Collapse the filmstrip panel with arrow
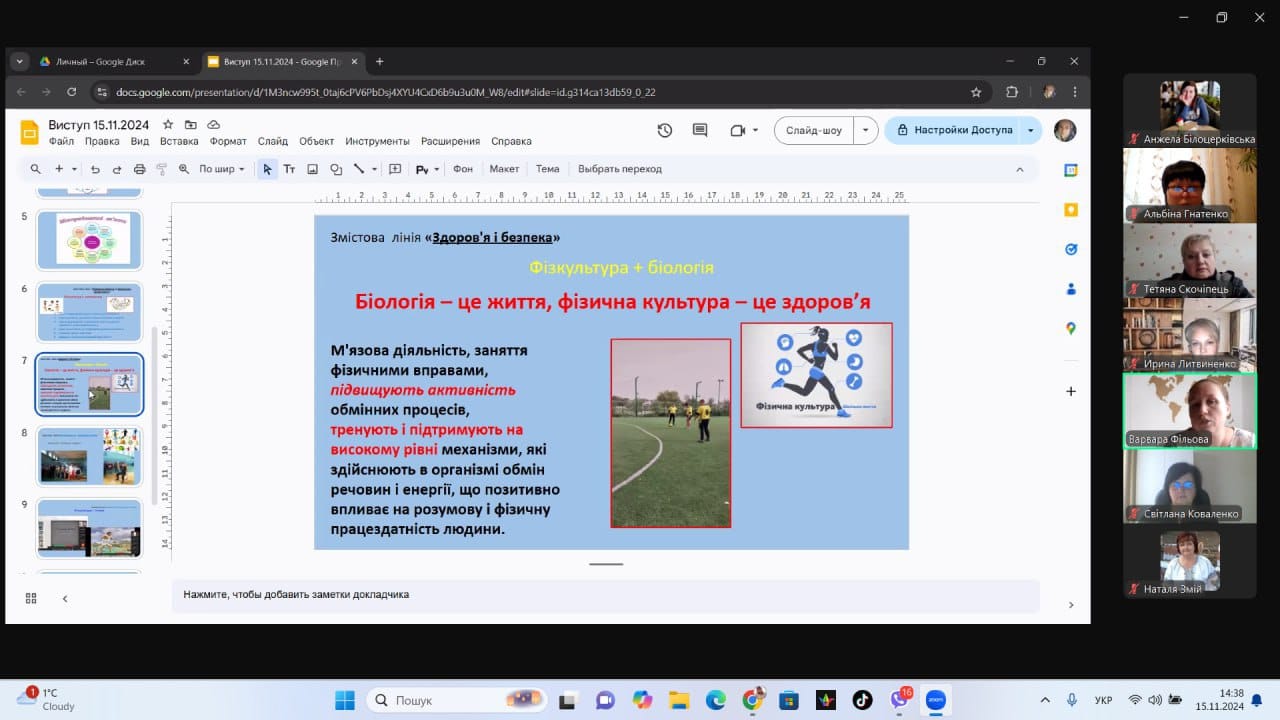This screenshot has height=720, width=1280. pos(65,598)
